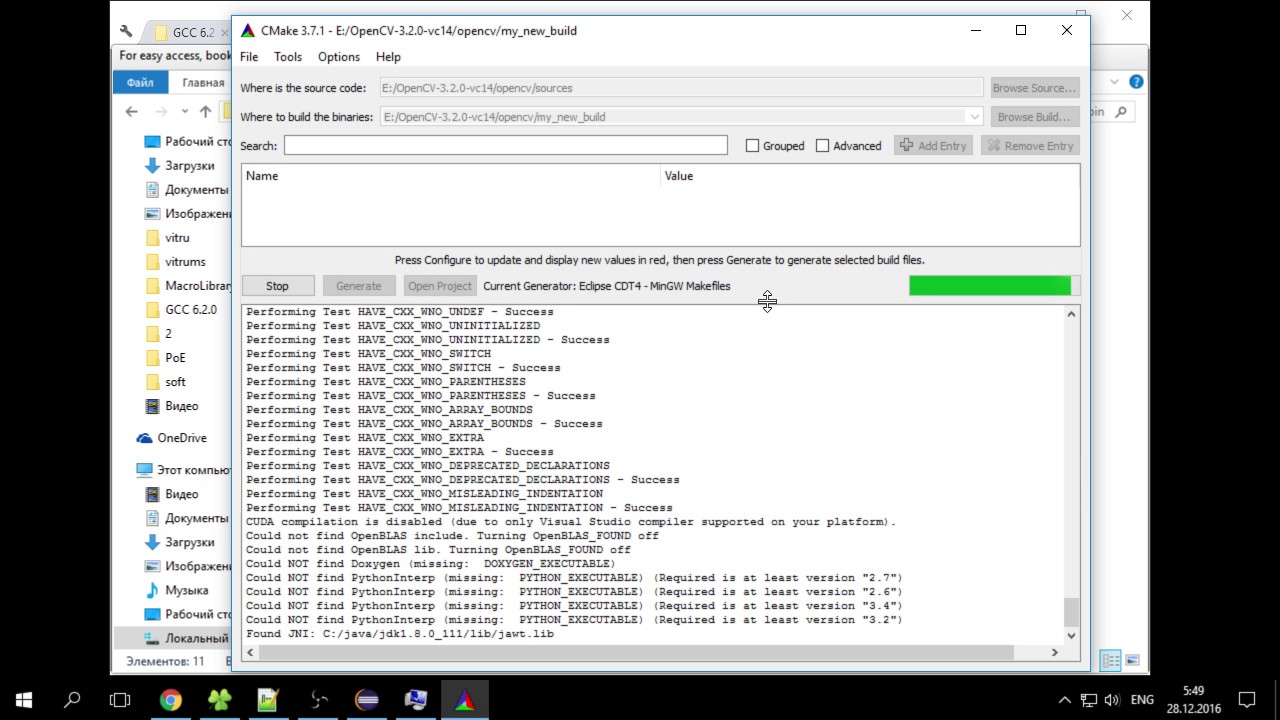
Task: Click the taskbar search icon
Action: tap(72, 700)
